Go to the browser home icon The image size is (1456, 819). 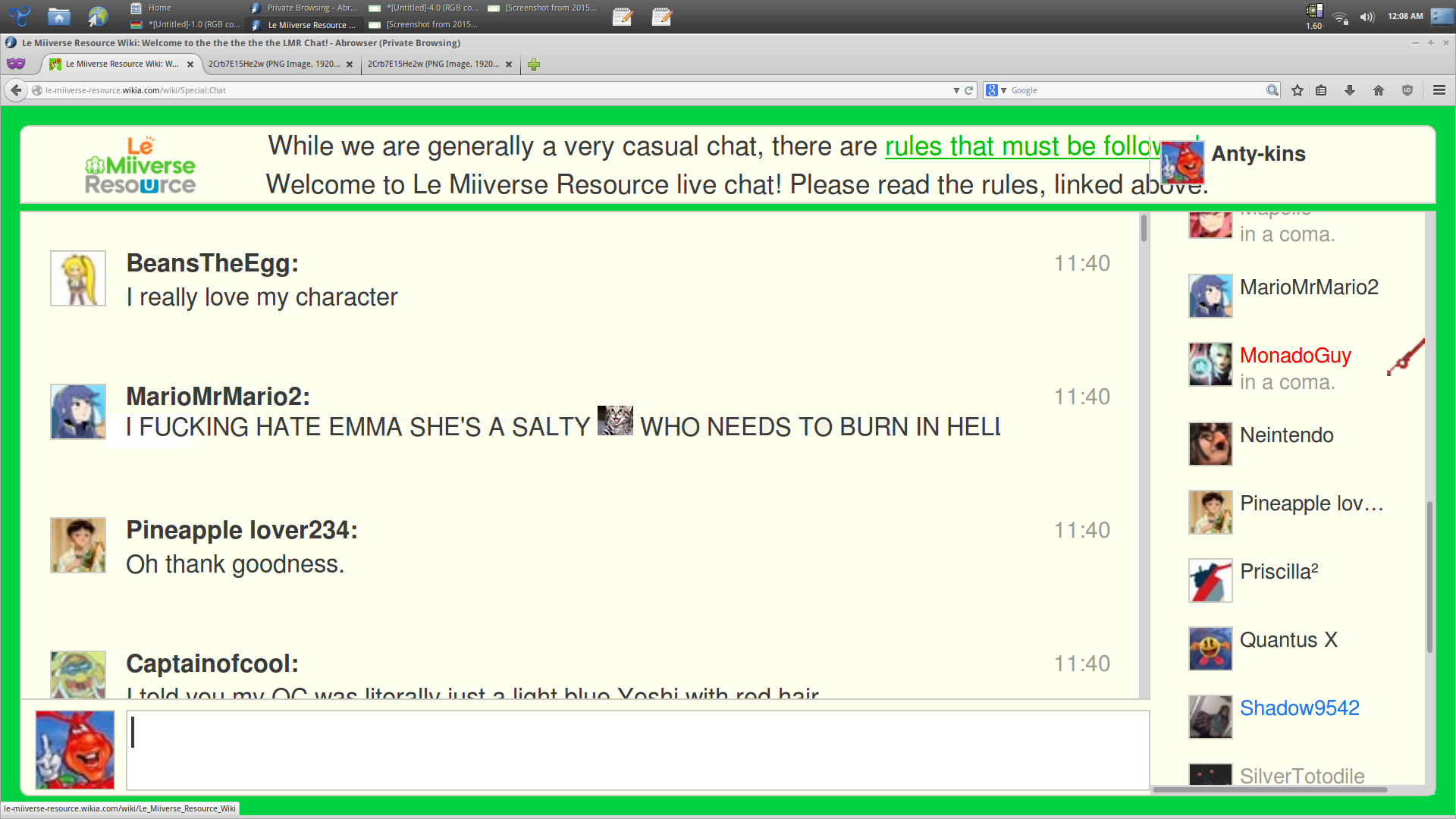pos(1379,90)
